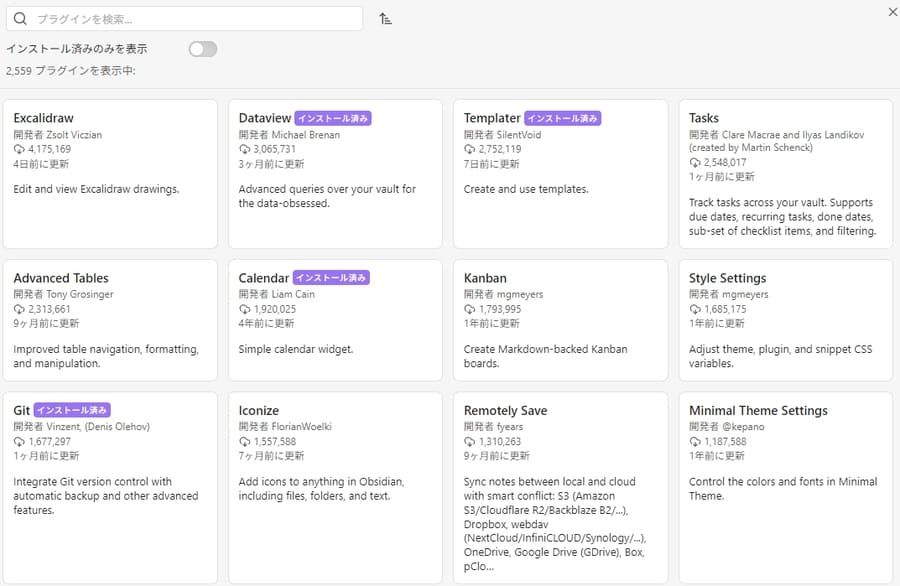
Task: Click description 'Create Markdown-backed Kanban boards.'
Action: [545, 356]
